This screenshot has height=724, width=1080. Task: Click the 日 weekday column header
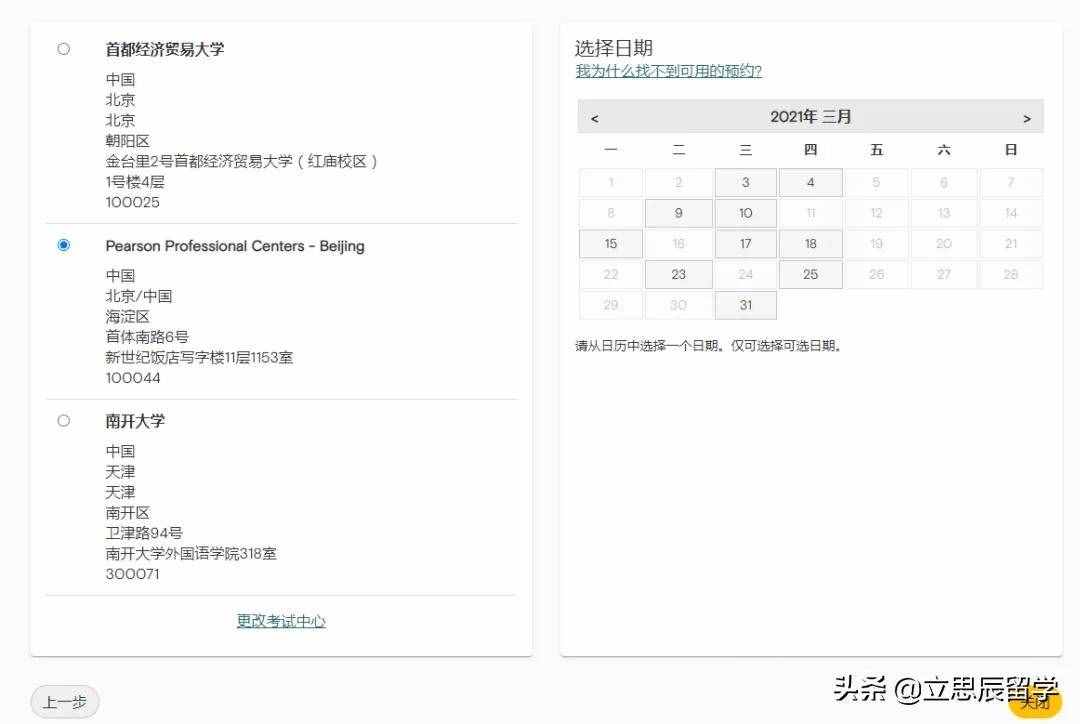coord(1011,149)
